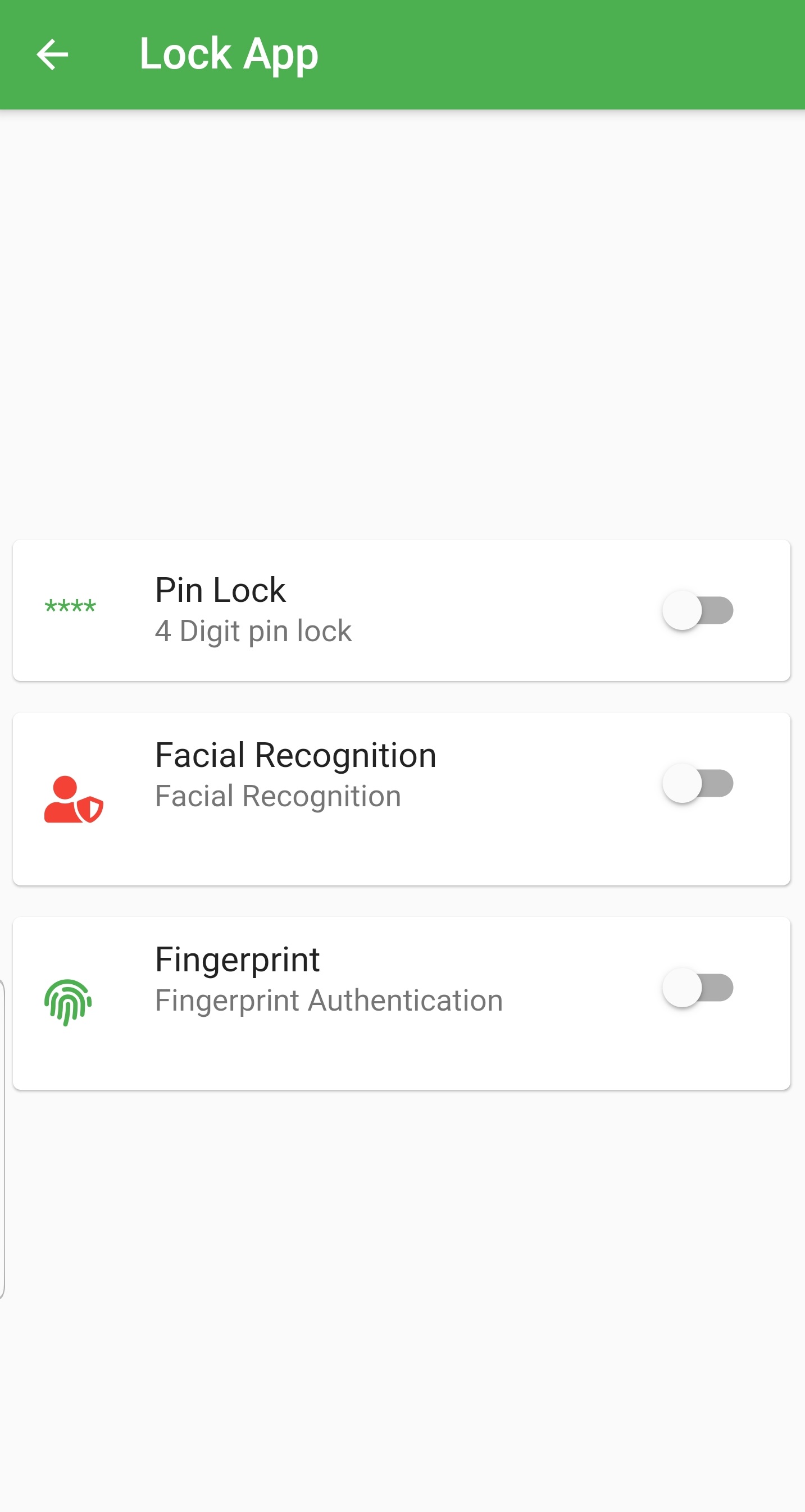Tap the Fingerprint heading

237,960
